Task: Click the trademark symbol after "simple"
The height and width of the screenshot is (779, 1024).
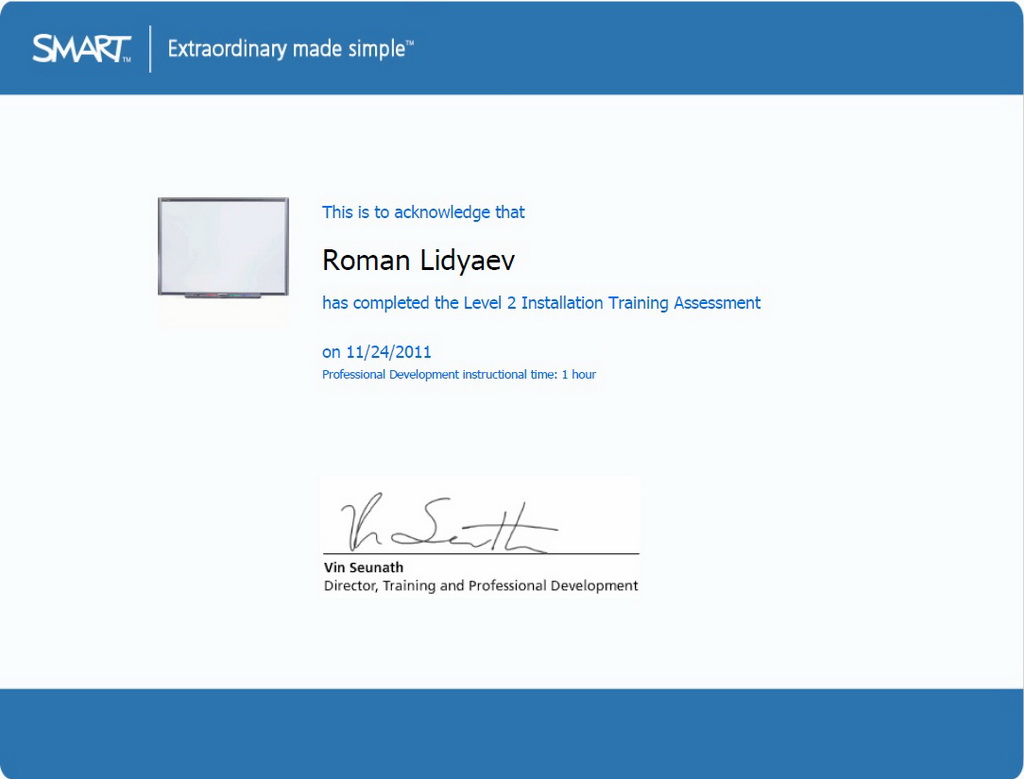Action: tap(410, 43)
